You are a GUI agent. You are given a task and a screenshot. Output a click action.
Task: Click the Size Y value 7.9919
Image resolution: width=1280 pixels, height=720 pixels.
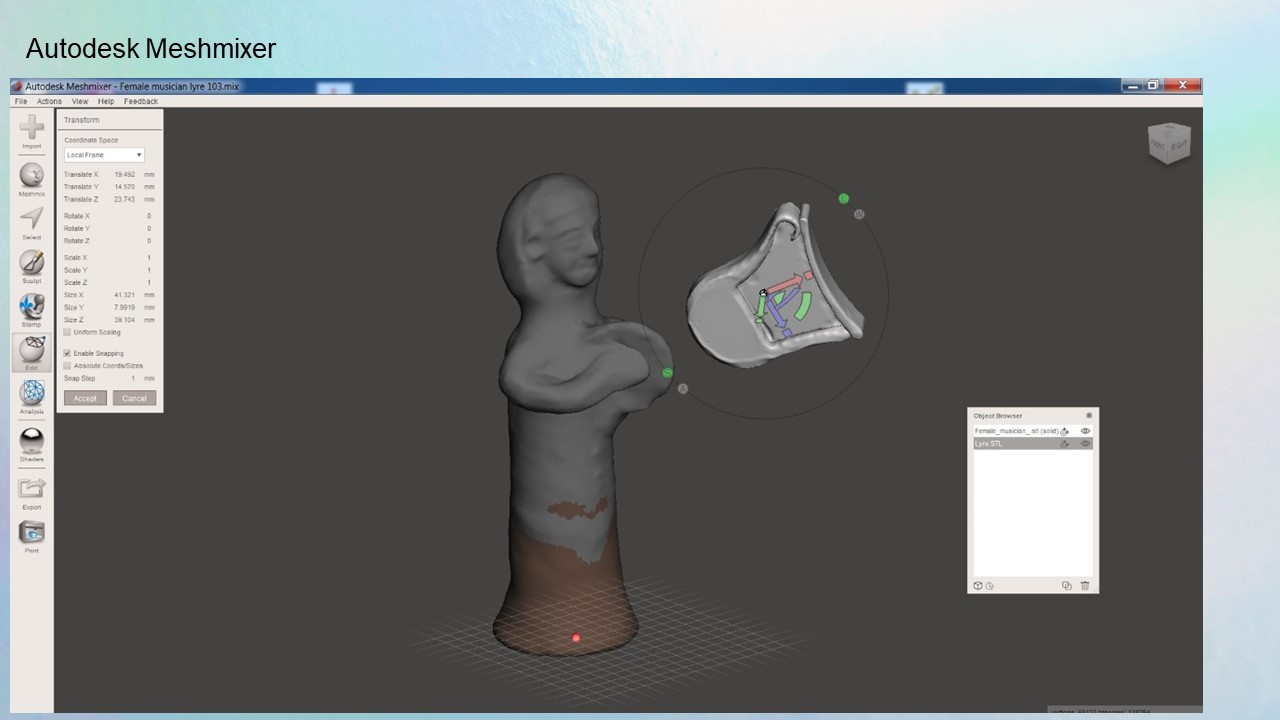pos(125,308)
